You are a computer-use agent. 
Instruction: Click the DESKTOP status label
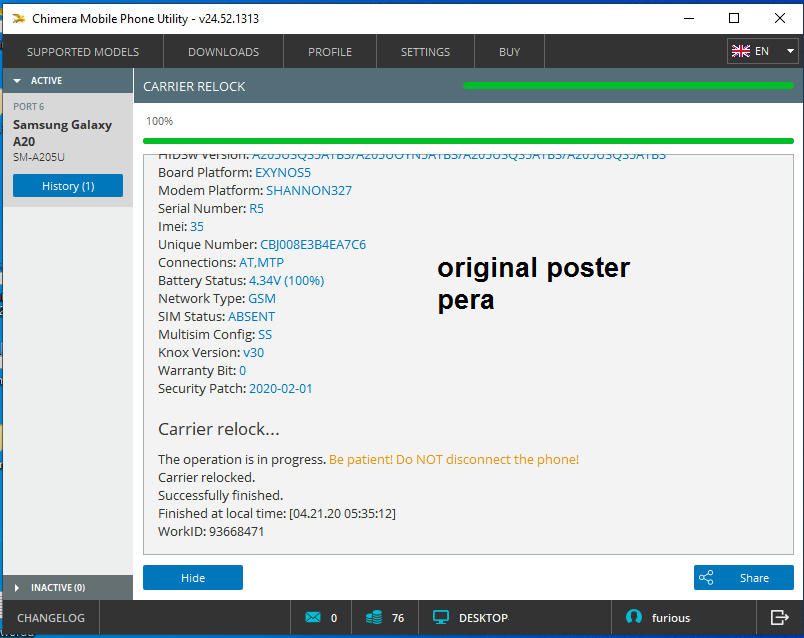(483, 618)
